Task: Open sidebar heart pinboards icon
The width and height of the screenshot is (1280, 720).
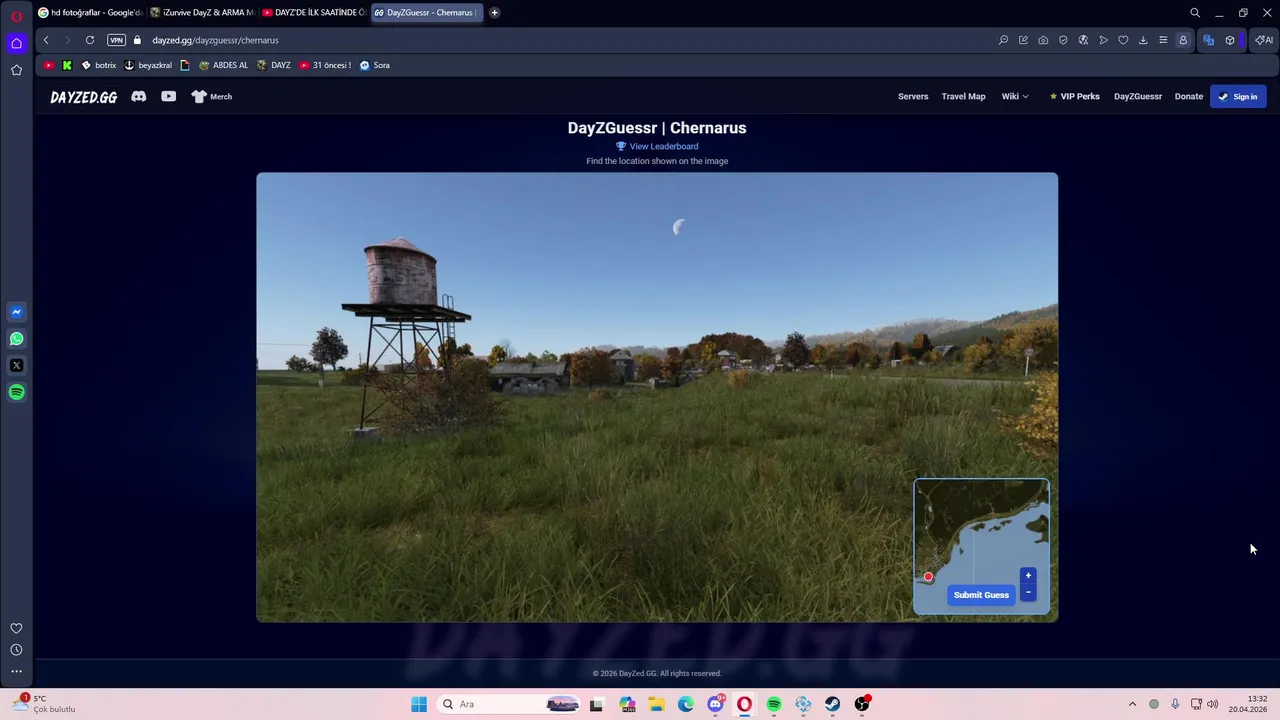Action: click(x=16, y=628)
